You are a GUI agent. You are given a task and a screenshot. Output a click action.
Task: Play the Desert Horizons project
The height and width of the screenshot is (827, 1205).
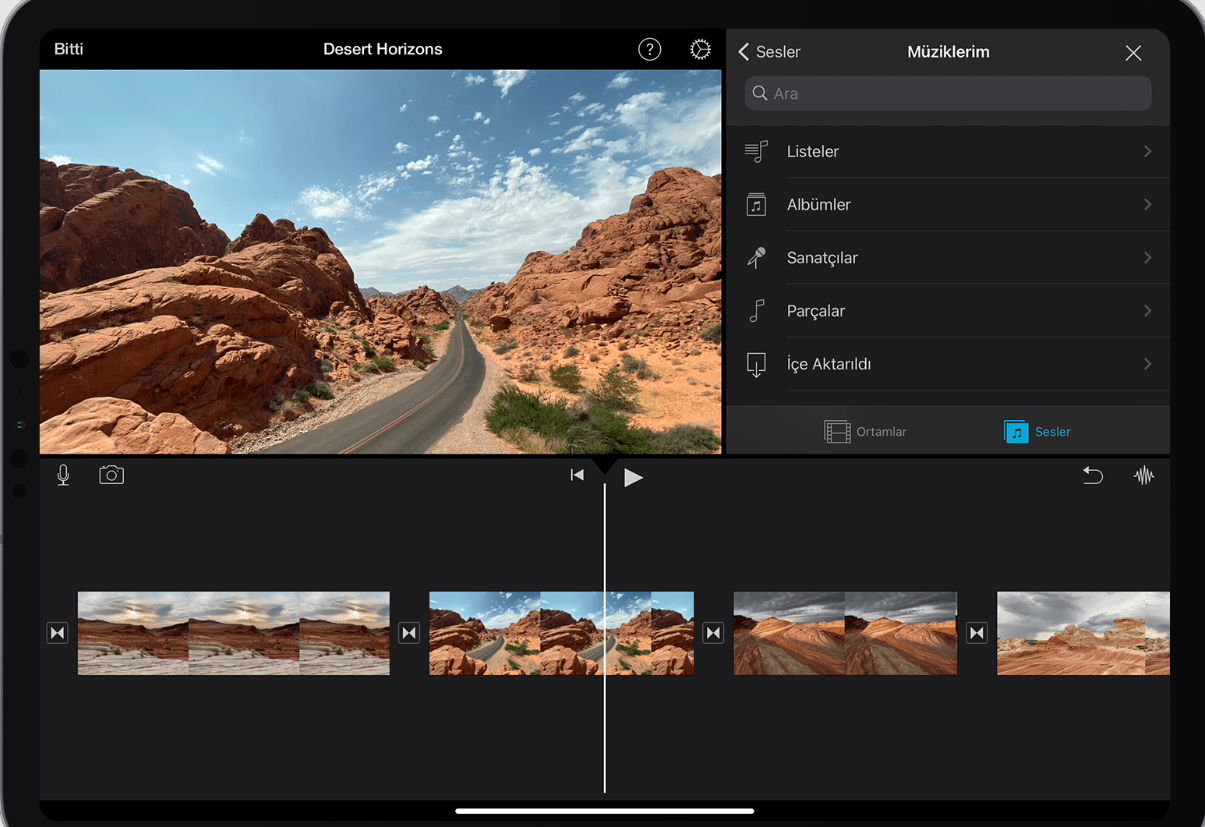633,477
